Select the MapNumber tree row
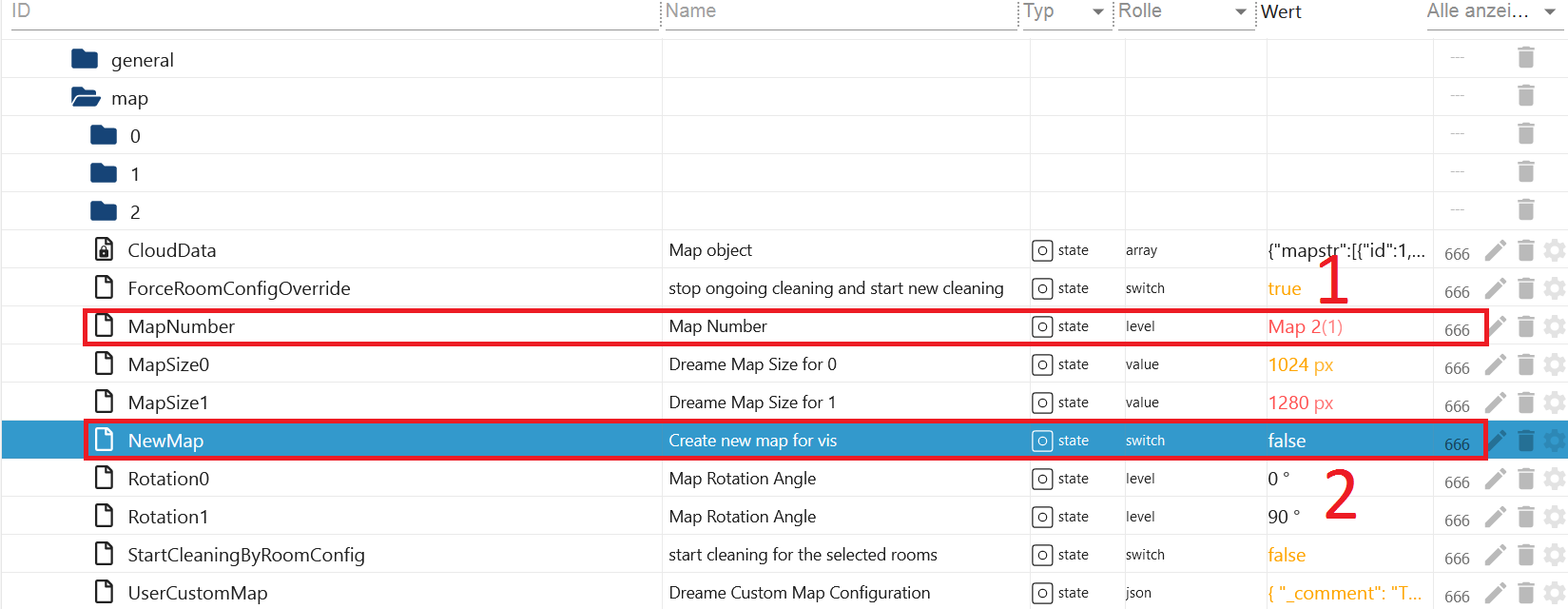This screenshot has height=609, width=1568. click(x=182, y=326)
